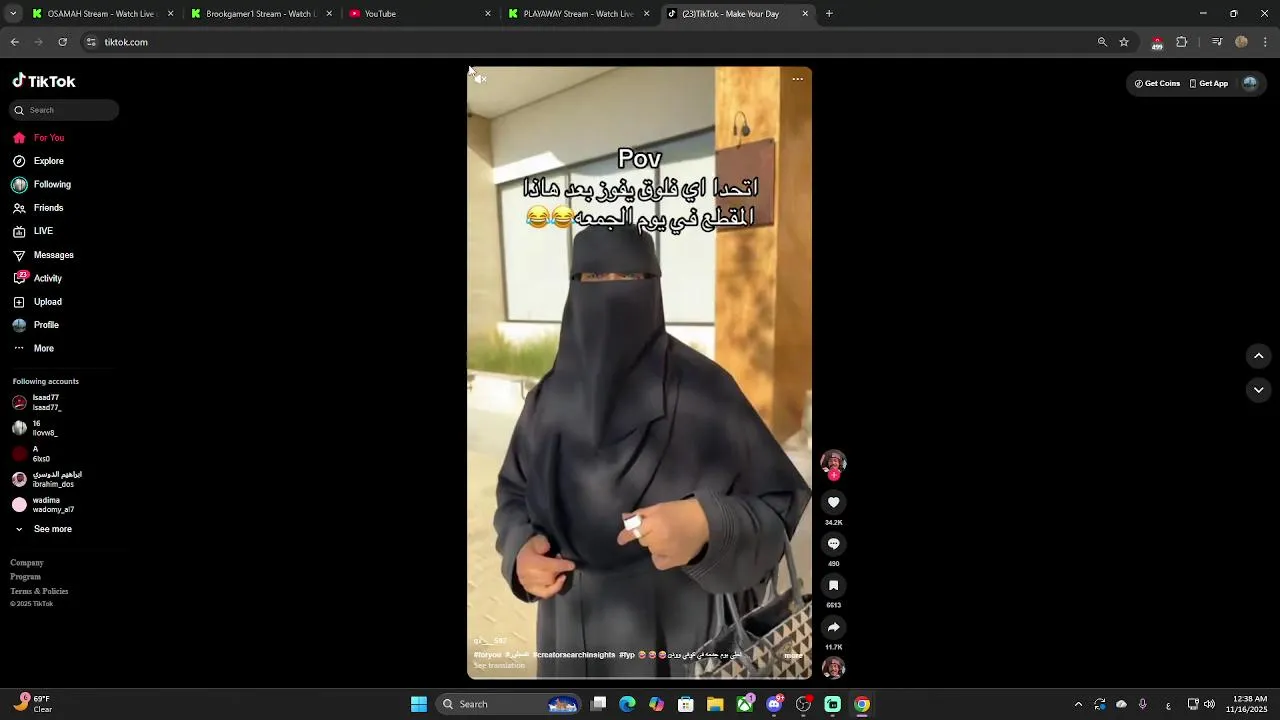
Task: Reload the page
Action: click(63, 42)
